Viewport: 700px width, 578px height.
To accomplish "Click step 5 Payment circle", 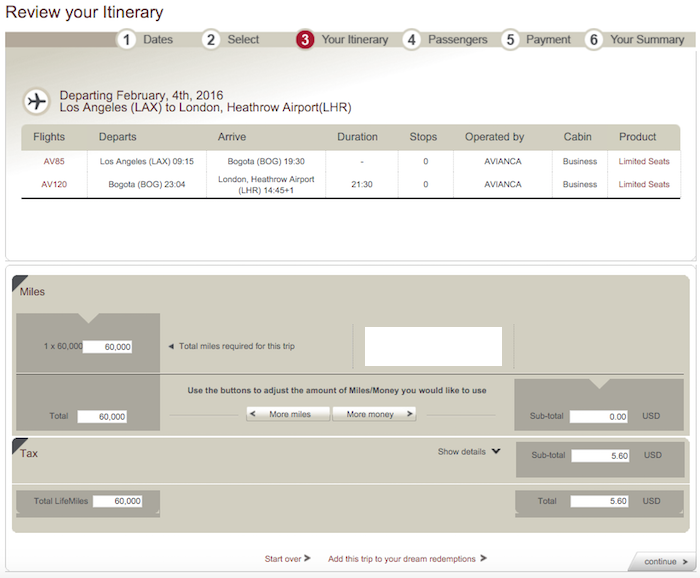I will pos(510,40).
